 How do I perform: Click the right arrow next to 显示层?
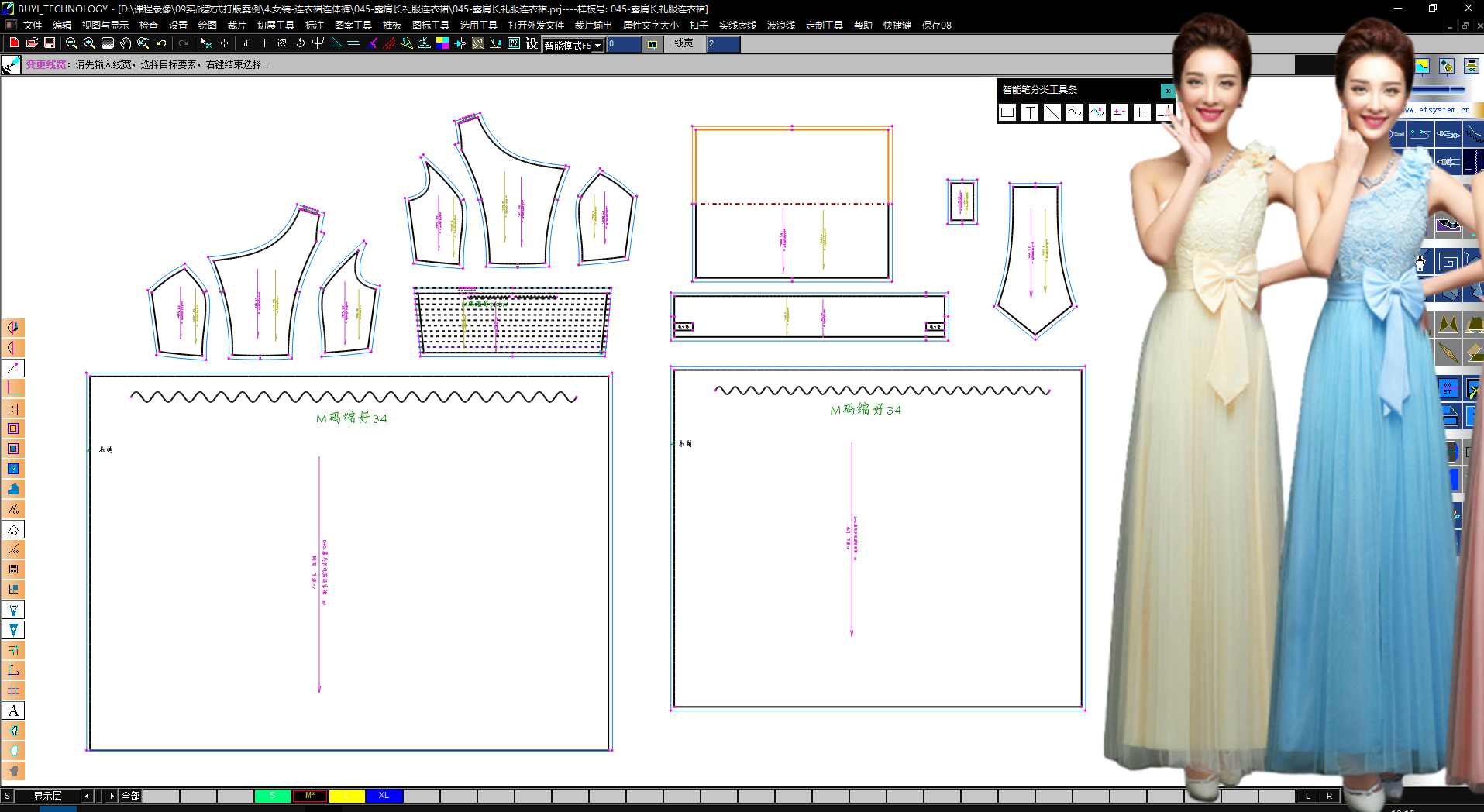[112, 796]
